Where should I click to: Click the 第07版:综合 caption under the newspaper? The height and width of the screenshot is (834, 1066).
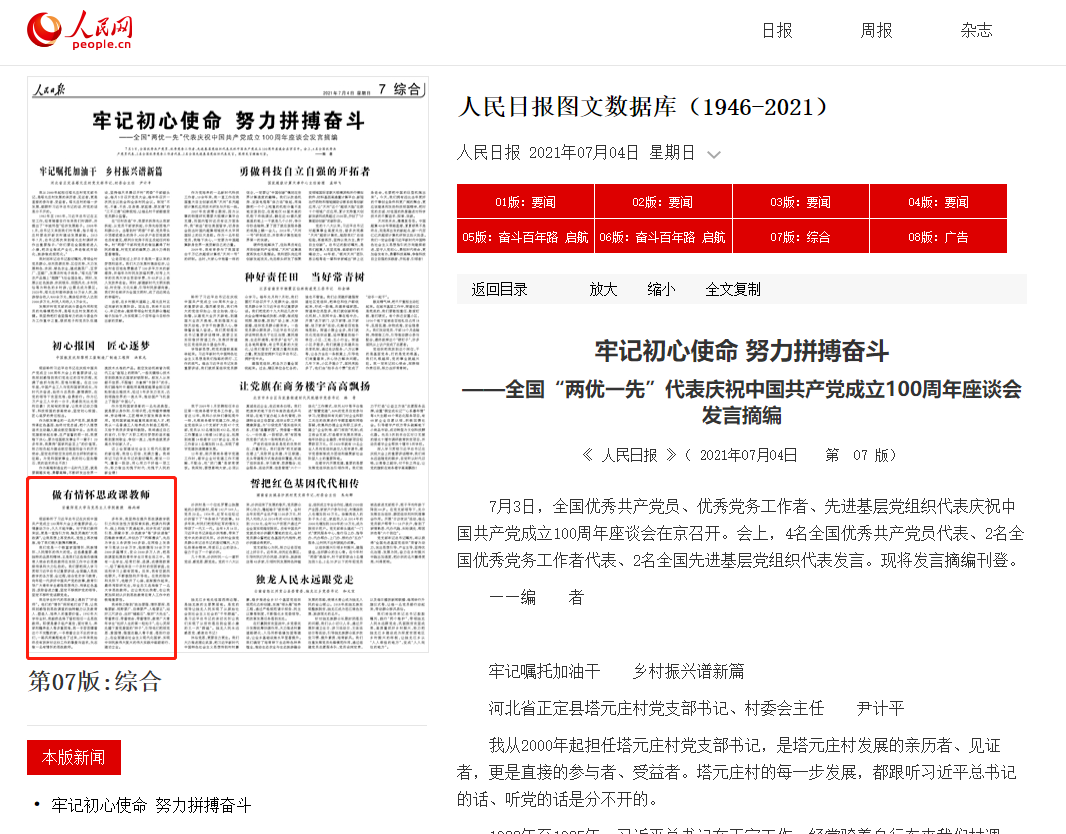[x=94, y=681]
